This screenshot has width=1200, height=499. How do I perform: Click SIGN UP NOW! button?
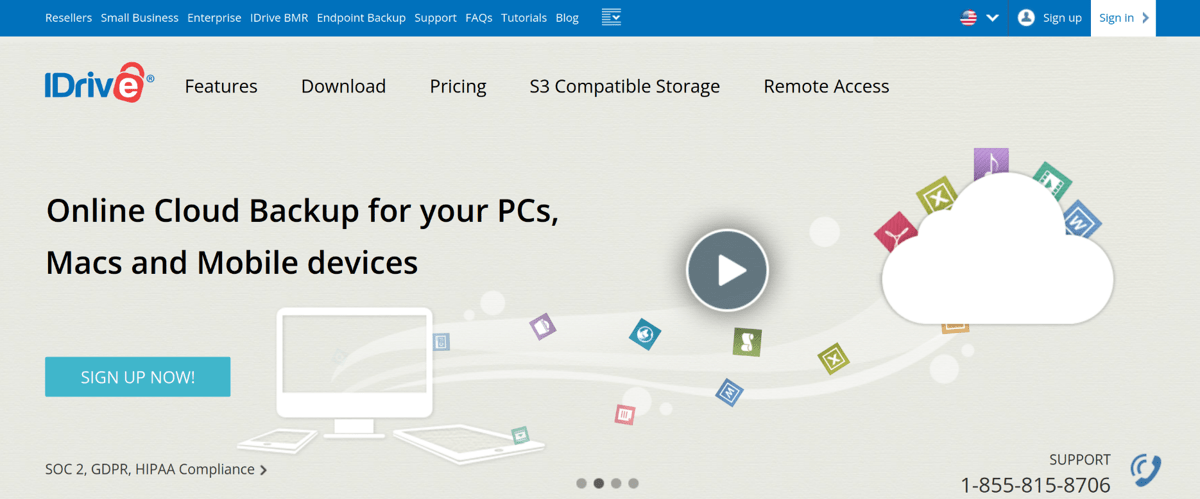138,377
